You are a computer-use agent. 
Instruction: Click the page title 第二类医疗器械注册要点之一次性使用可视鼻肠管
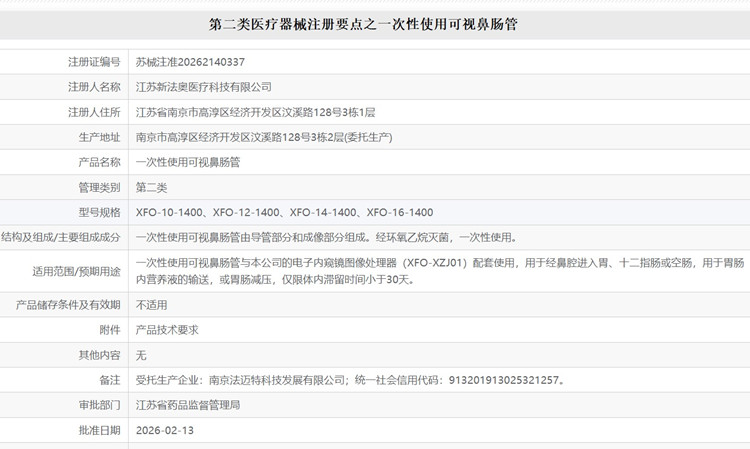363,24
